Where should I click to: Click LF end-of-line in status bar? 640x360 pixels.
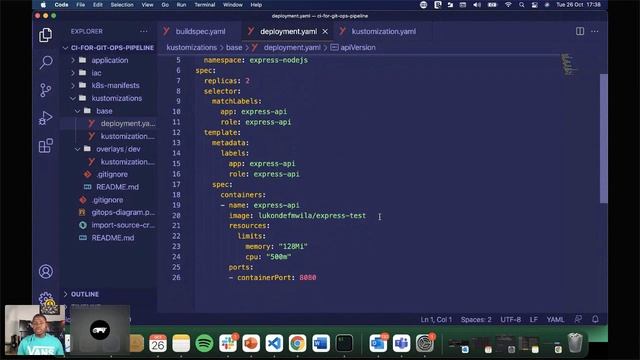point(533,319)
